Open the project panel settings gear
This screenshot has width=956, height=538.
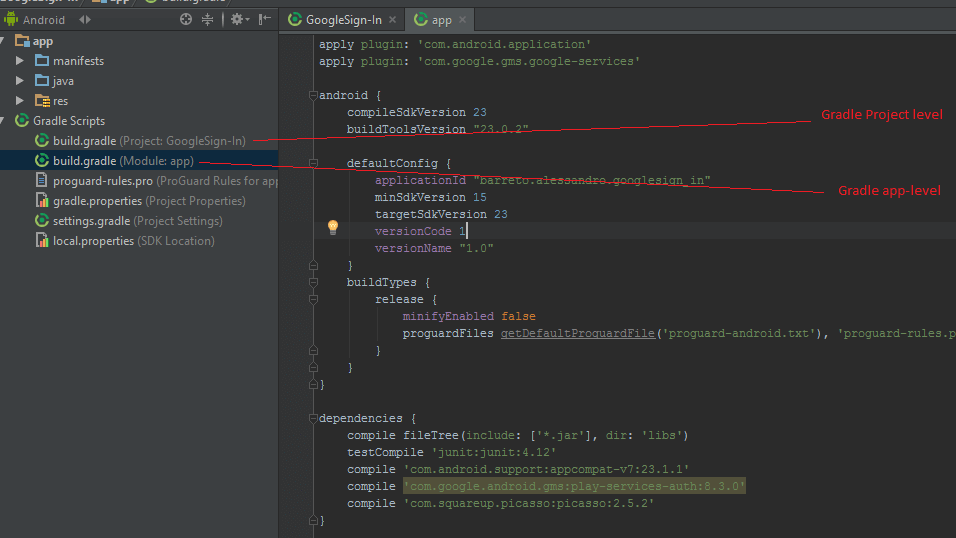coord(240,20)
